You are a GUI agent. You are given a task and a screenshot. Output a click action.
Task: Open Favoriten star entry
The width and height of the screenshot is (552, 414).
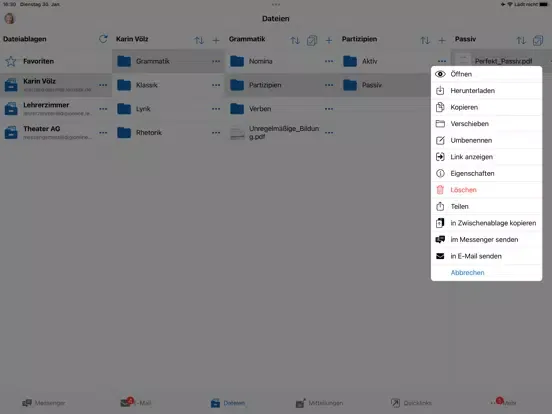click(x=56, y=61)
